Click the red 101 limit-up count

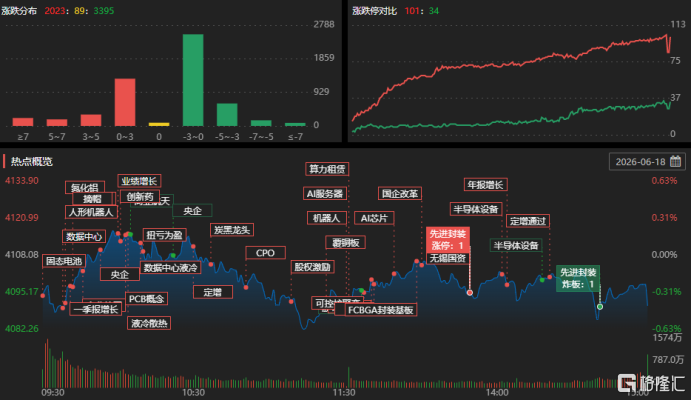412,11
